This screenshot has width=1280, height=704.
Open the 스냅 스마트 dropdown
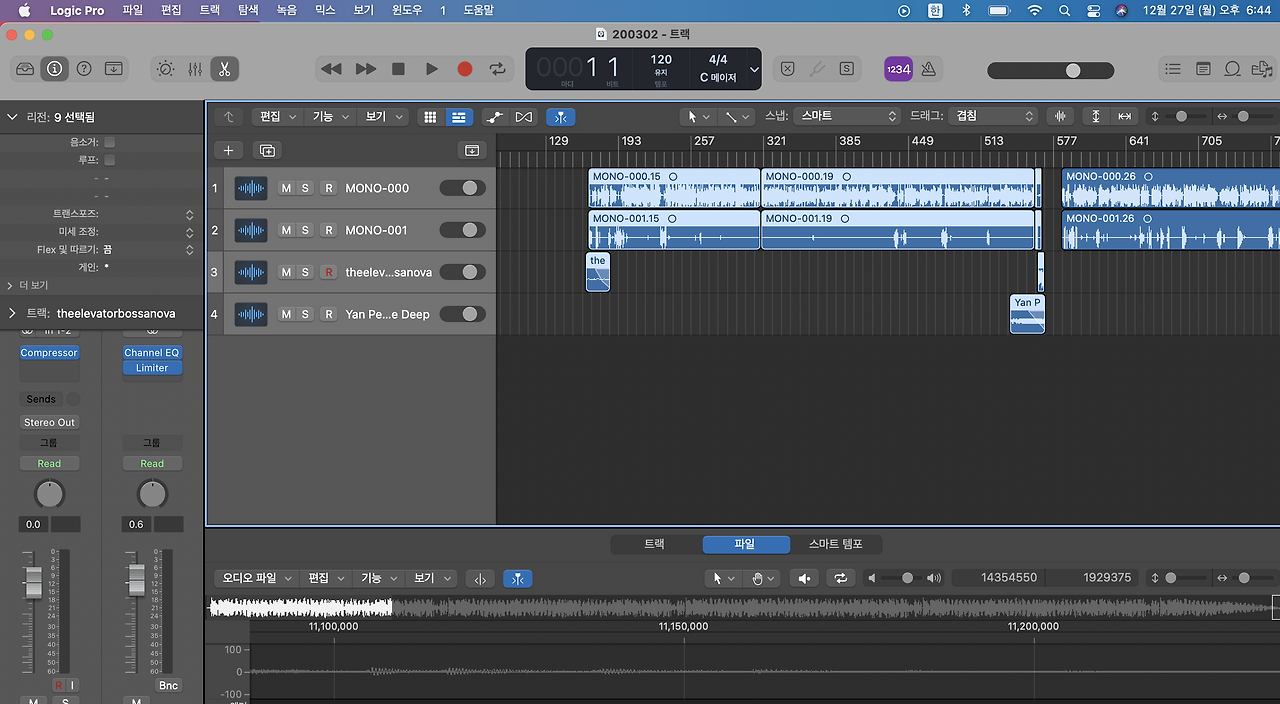(x=848, y=116)
